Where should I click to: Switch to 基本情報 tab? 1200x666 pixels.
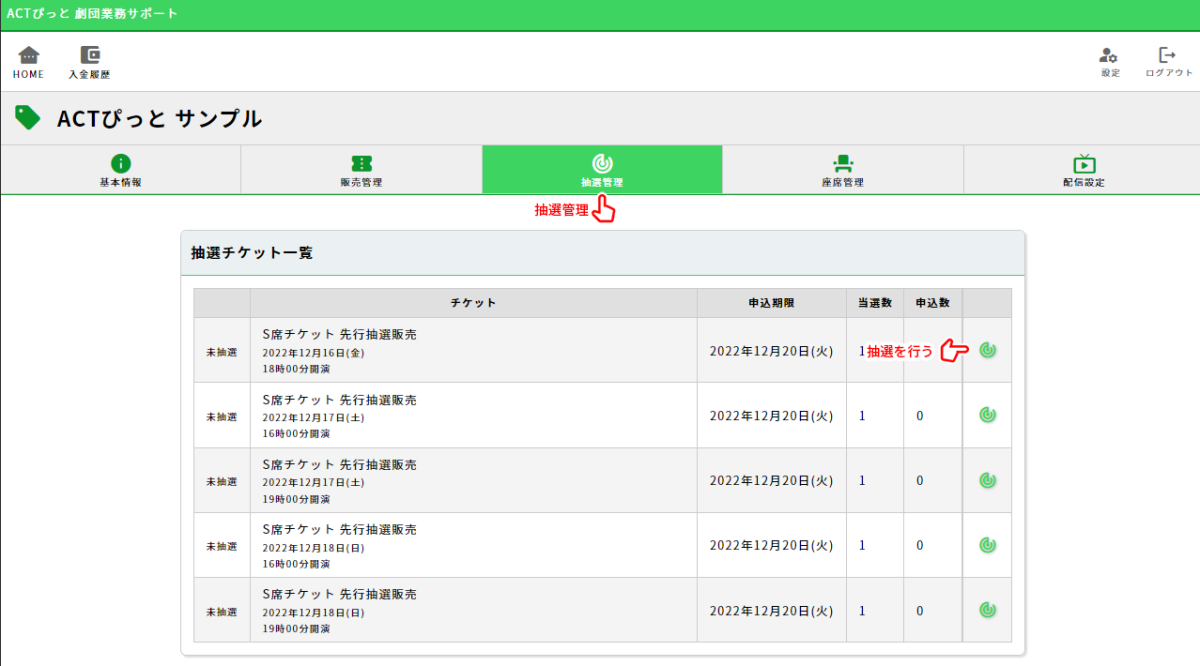[x=120, y=170]
